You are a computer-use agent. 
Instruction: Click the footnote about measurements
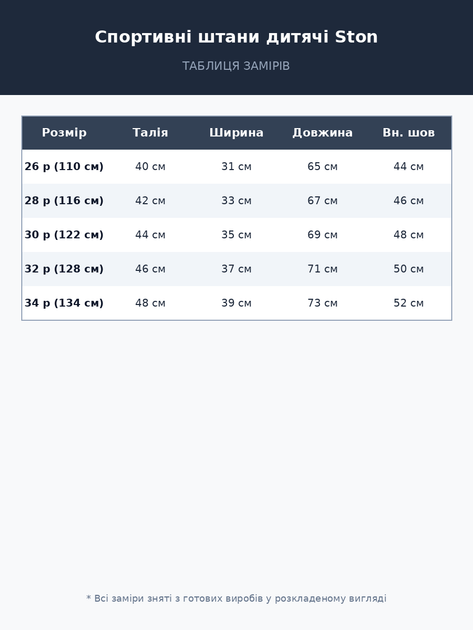pos(236,599)
